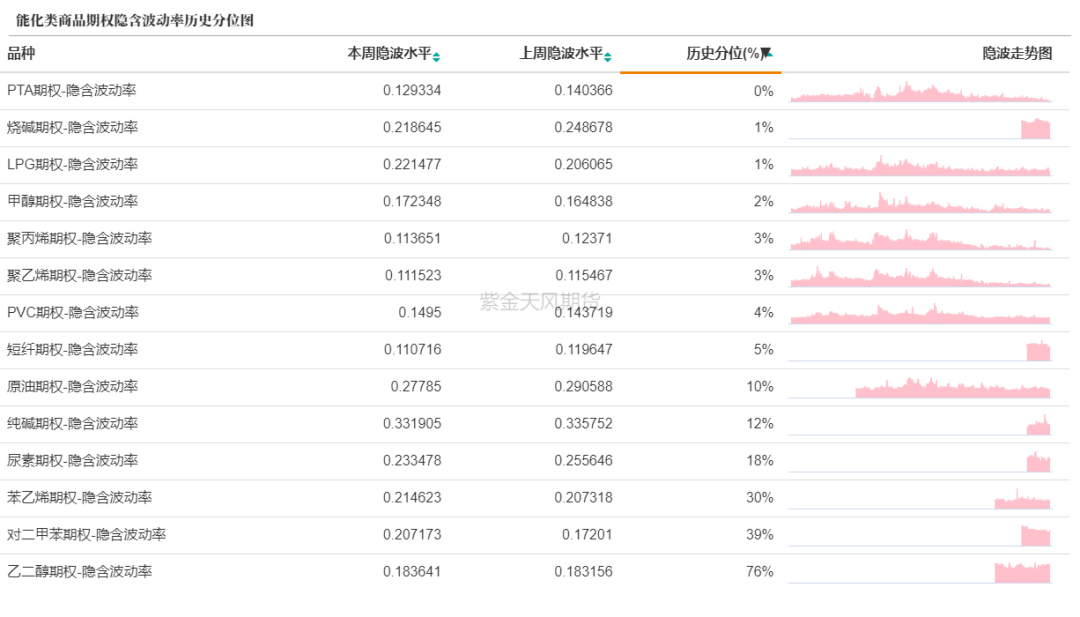
Task: Select this week's value 0.1495 for PVC期权
Action: tap(419, 313)
